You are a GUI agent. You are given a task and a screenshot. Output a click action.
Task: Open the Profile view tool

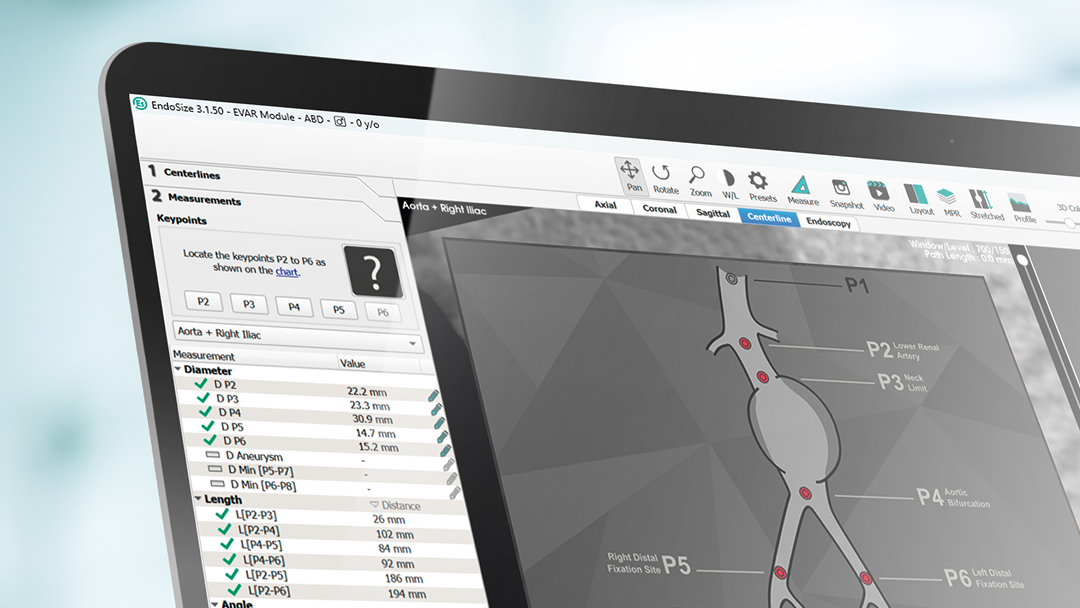[x=1022, y=207]
